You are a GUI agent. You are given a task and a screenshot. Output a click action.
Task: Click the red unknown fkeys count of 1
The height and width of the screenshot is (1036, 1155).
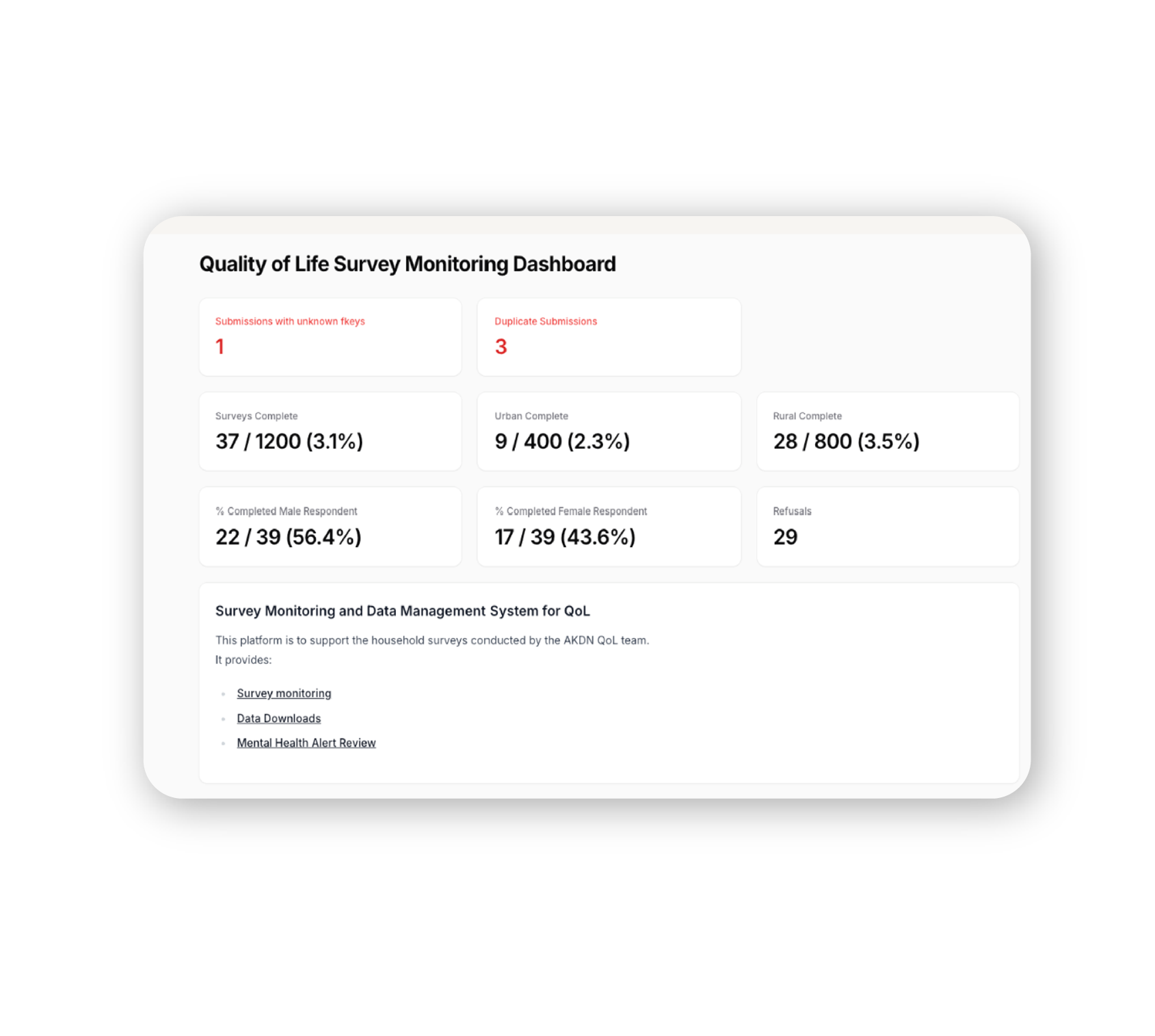click(x=220, y=347)
